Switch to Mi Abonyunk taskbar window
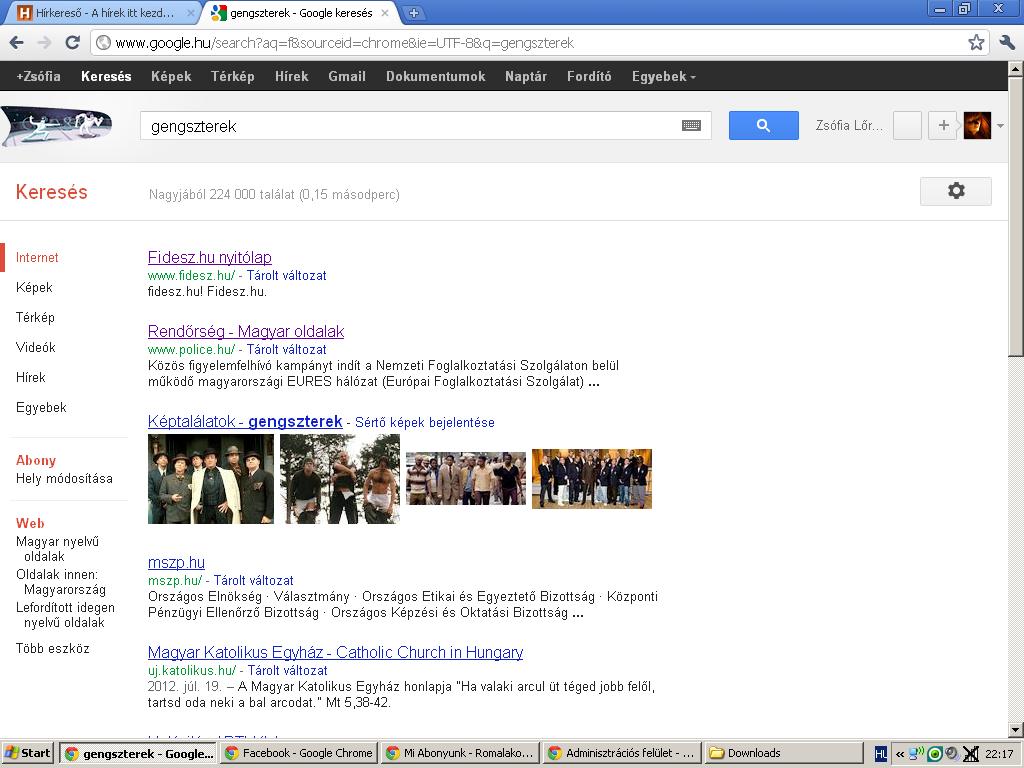Viewport: 1024px width, 768px height. click(x=460, y=753)
